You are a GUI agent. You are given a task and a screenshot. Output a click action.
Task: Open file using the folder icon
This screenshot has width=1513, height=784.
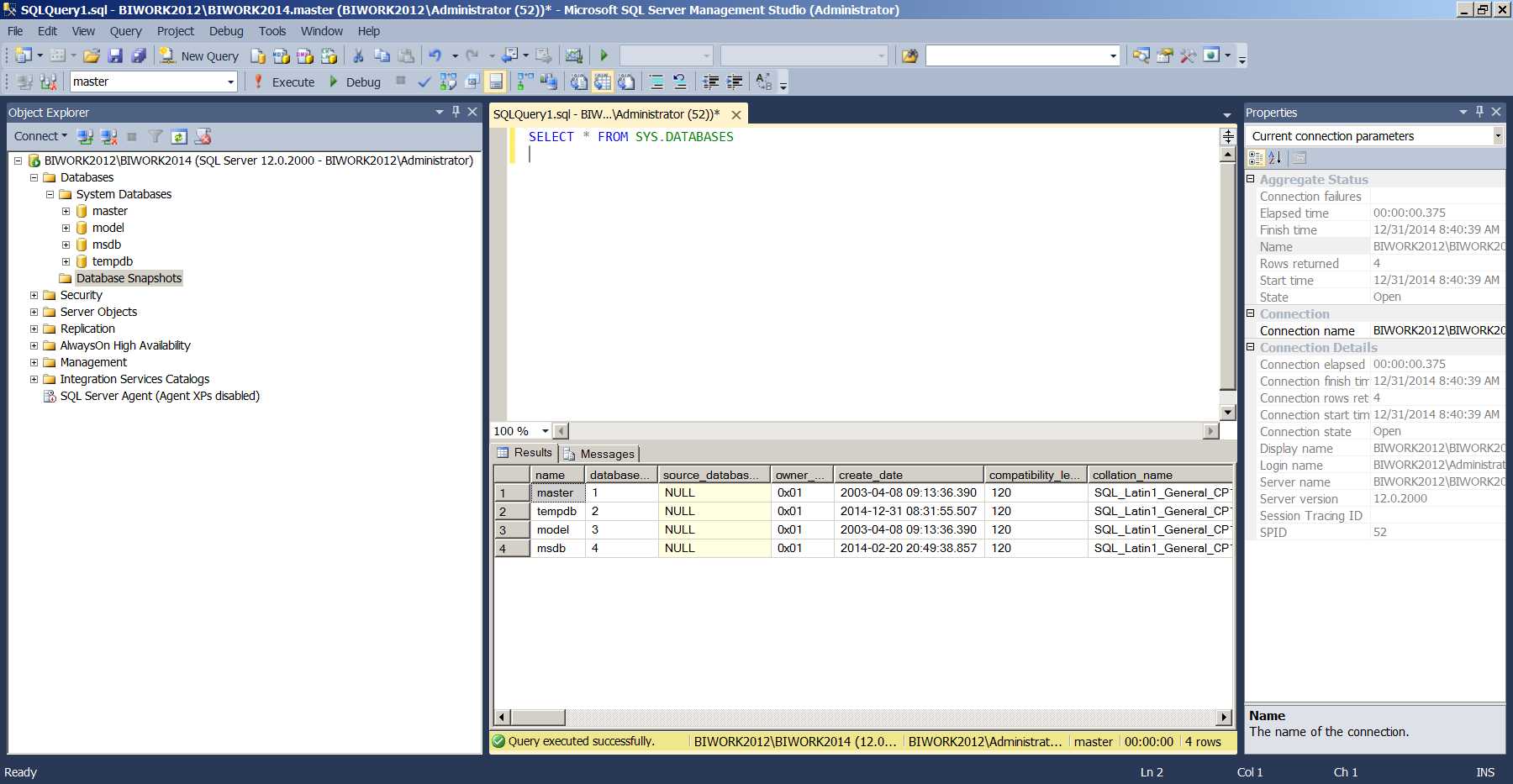(92, 55)
